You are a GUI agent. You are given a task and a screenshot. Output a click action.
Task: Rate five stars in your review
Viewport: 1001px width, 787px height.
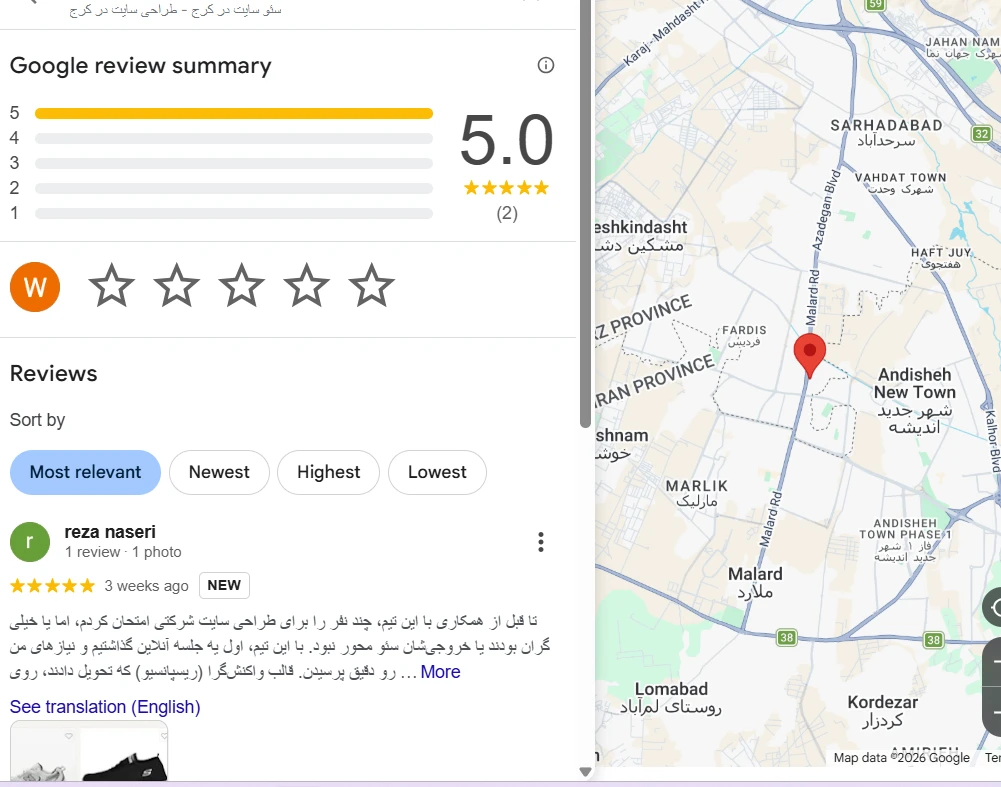pyautogui.click(x=372, y=285)
